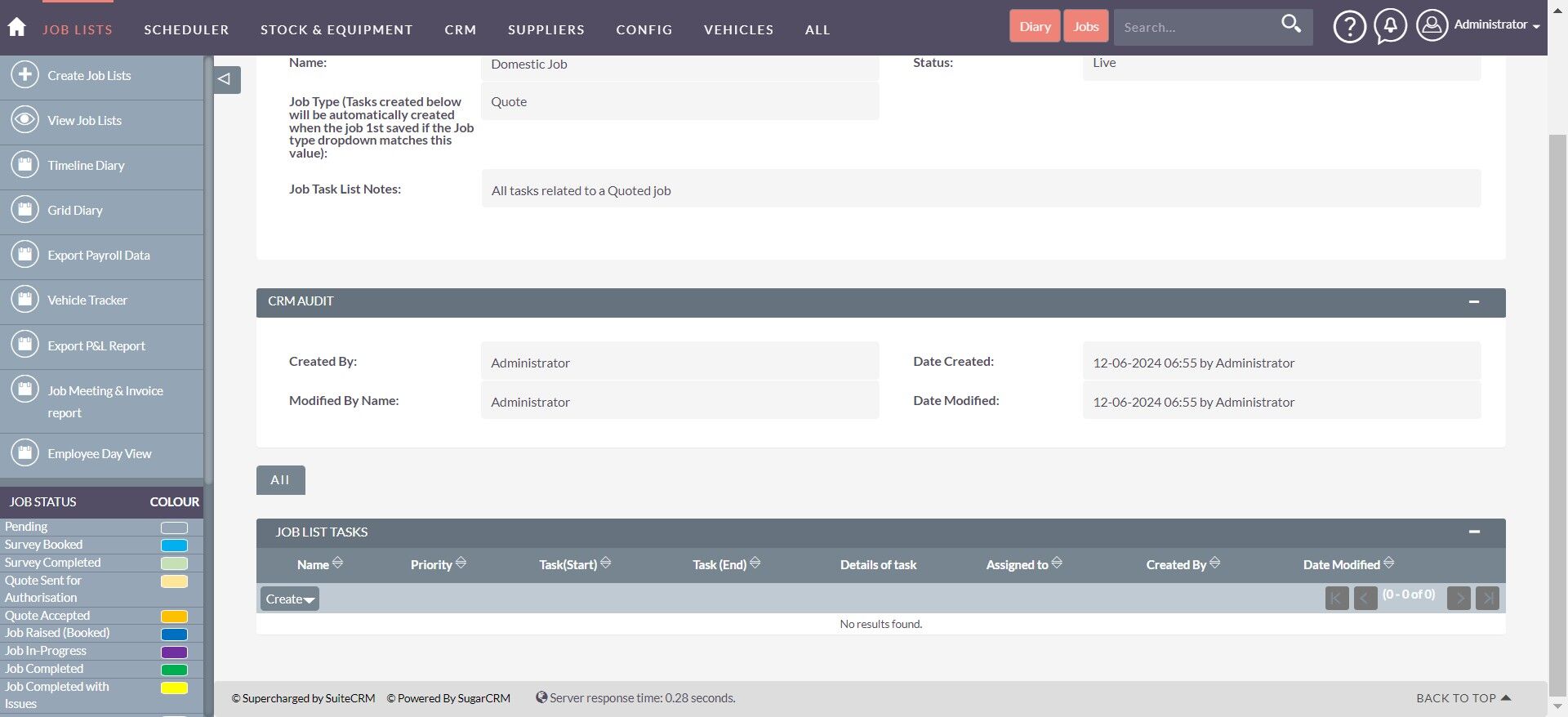Viewport: 1568px width, 717px height.
Task: Go to previous page of Job List Tasks
Action: pos(1365,599)
